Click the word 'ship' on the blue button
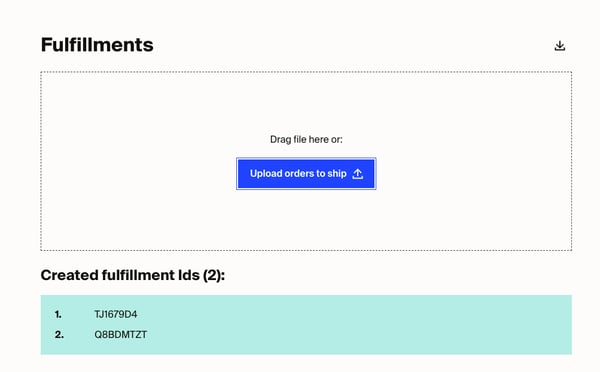 [x=337, y=174]
